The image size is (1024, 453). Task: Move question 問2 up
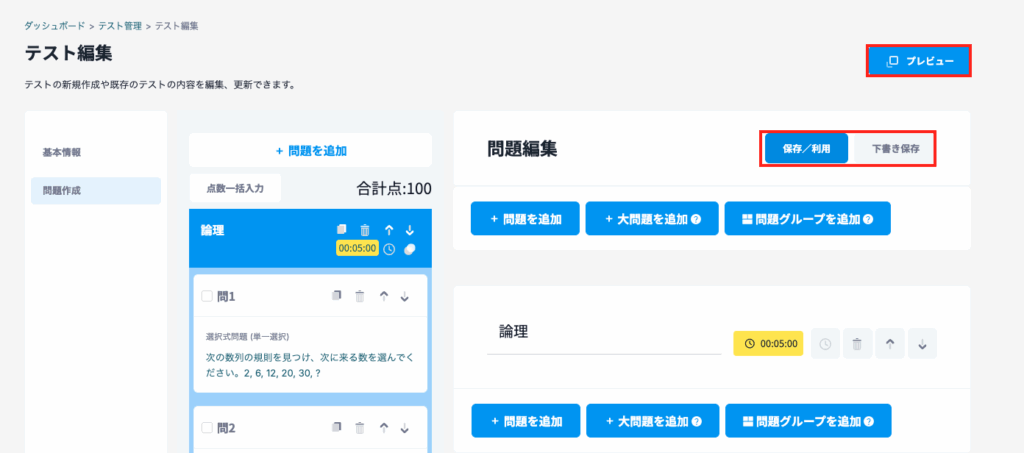coord(384,428)
